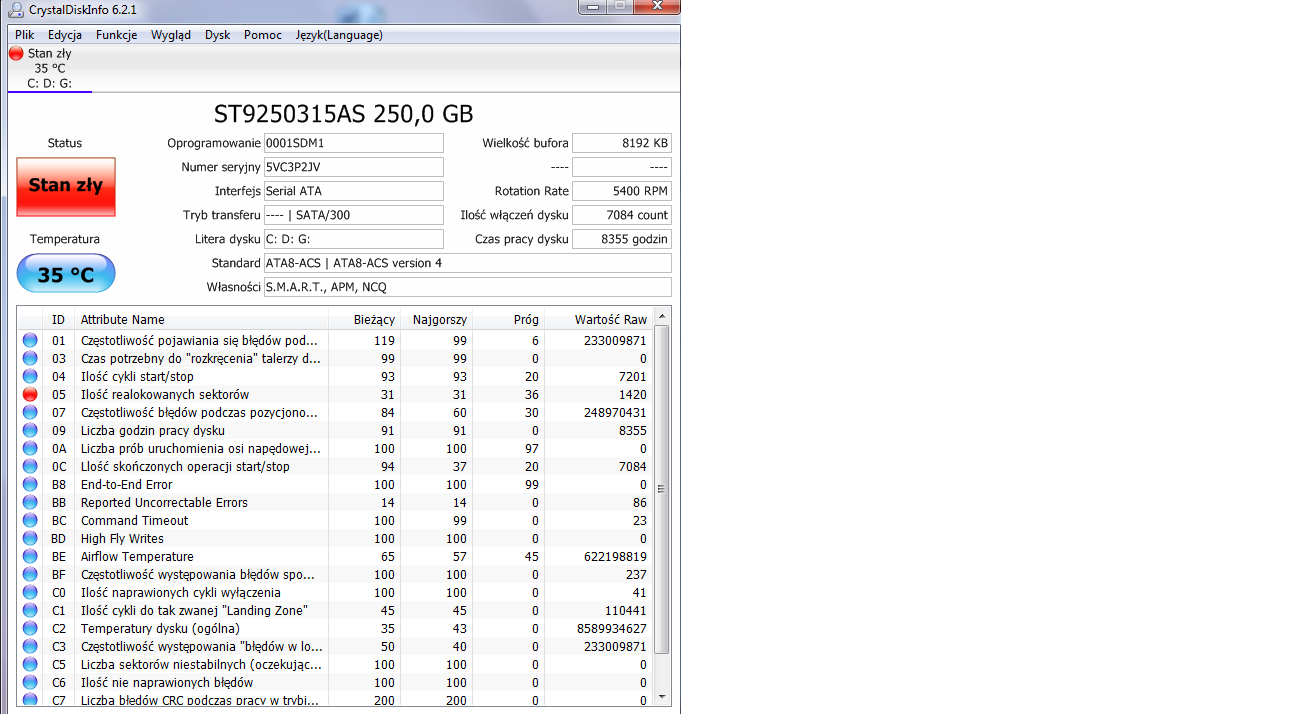
Task: Click the Oprogramowanie field 0001SDM1
Action: point(353,143)
